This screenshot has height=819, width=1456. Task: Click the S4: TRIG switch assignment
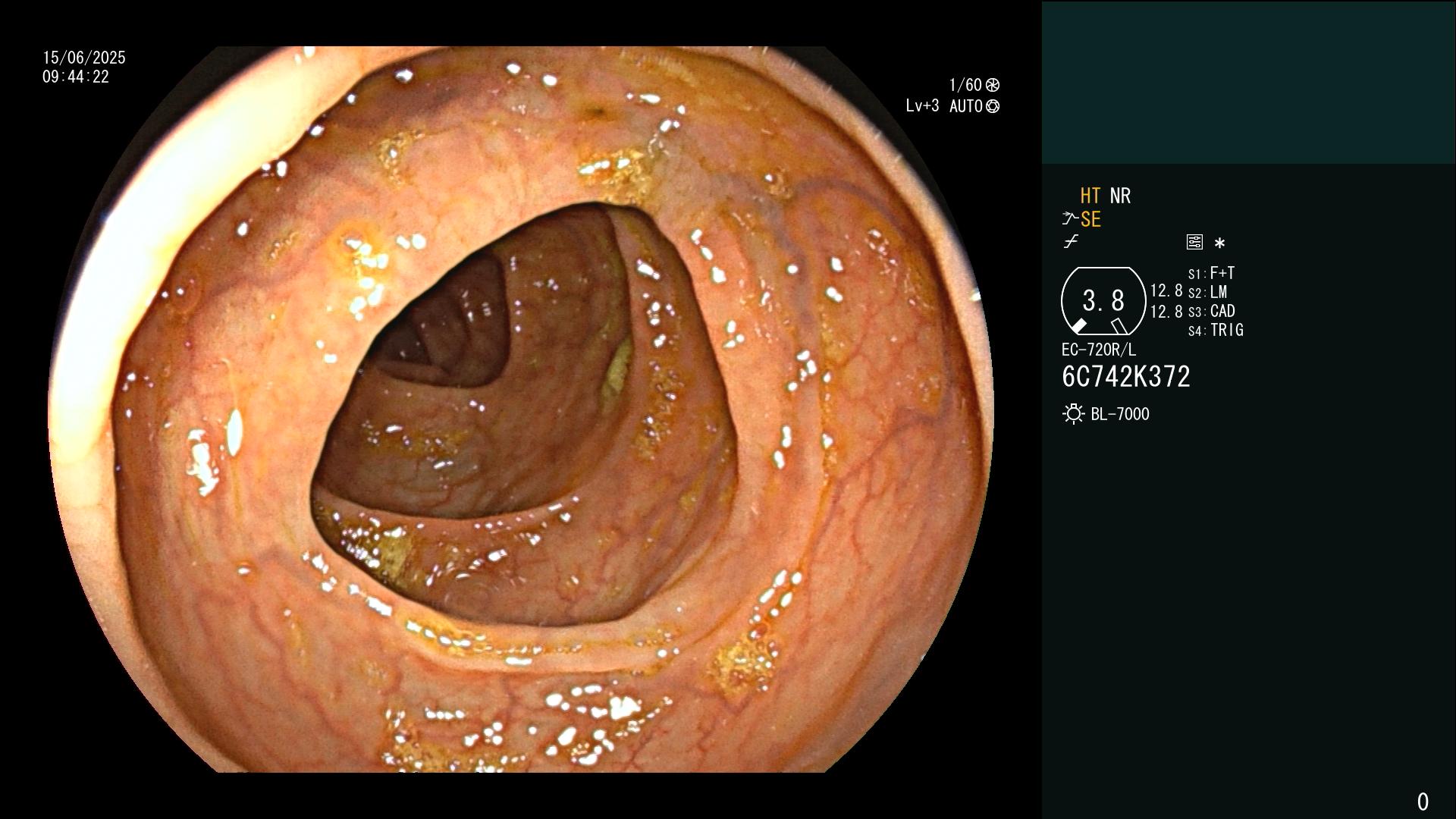tap(1216, 330)
